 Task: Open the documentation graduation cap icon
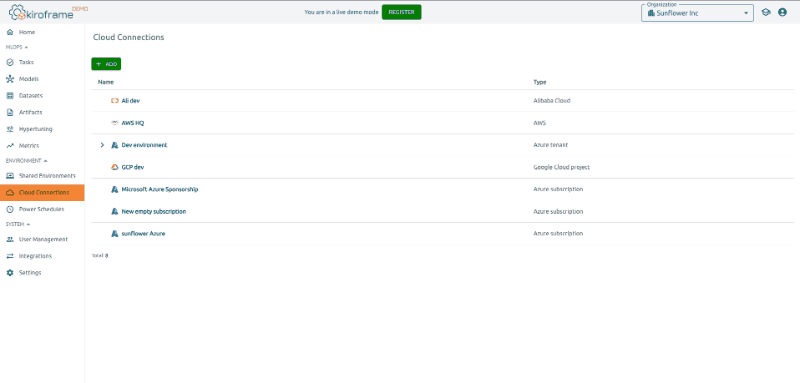point(766,13)
